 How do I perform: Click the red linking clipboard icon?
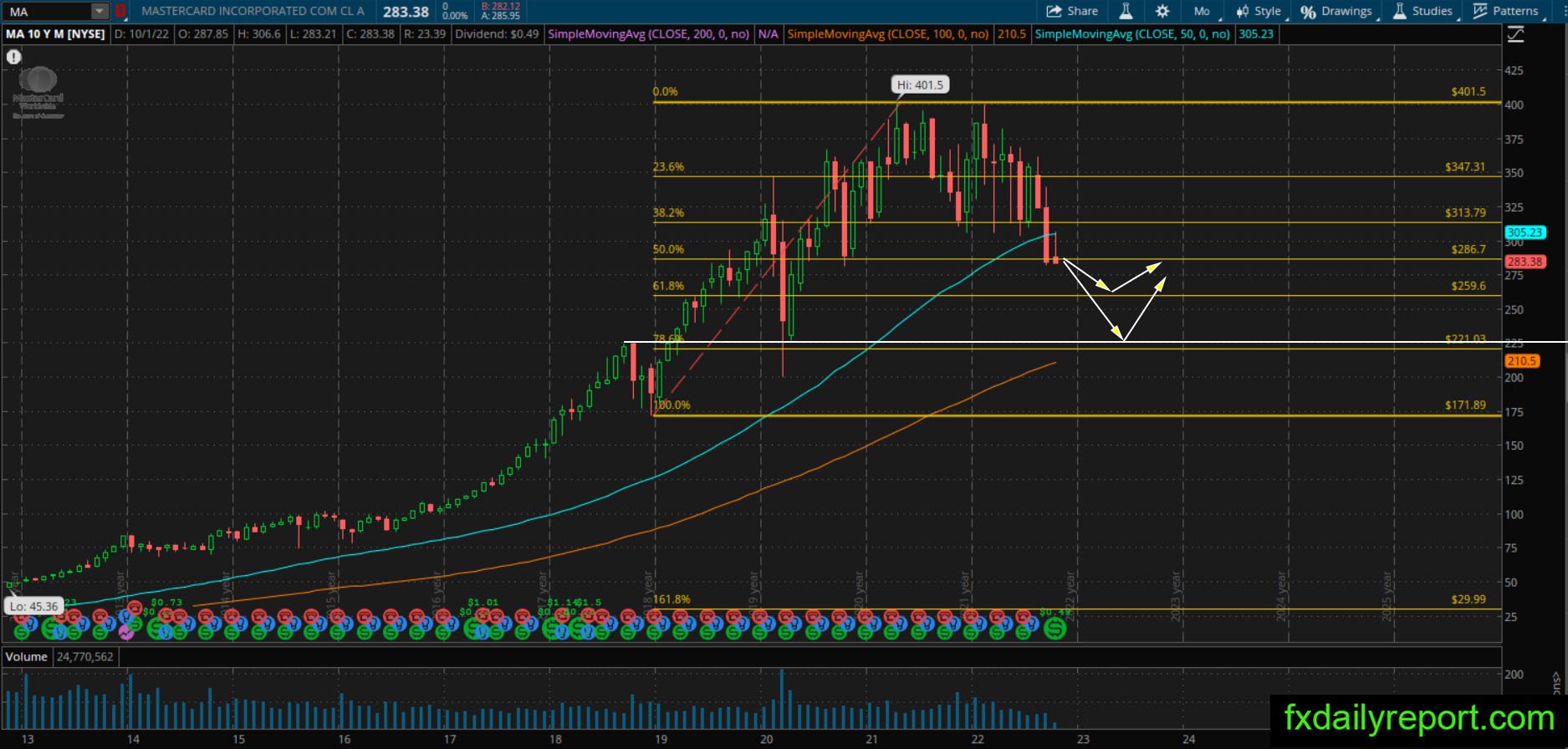click(x=120, y=12)
